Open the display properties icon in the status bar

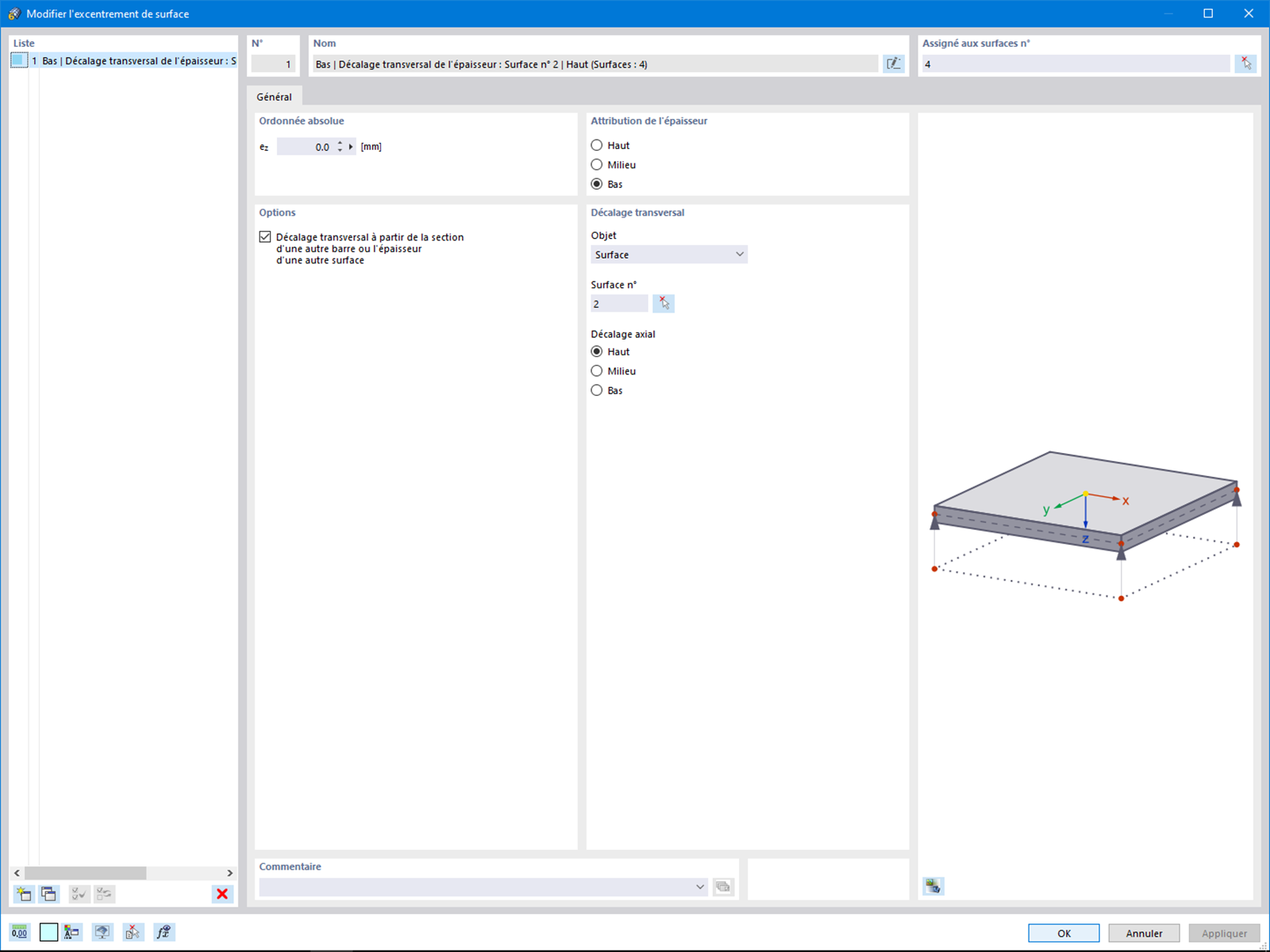[x=71, y=932]
